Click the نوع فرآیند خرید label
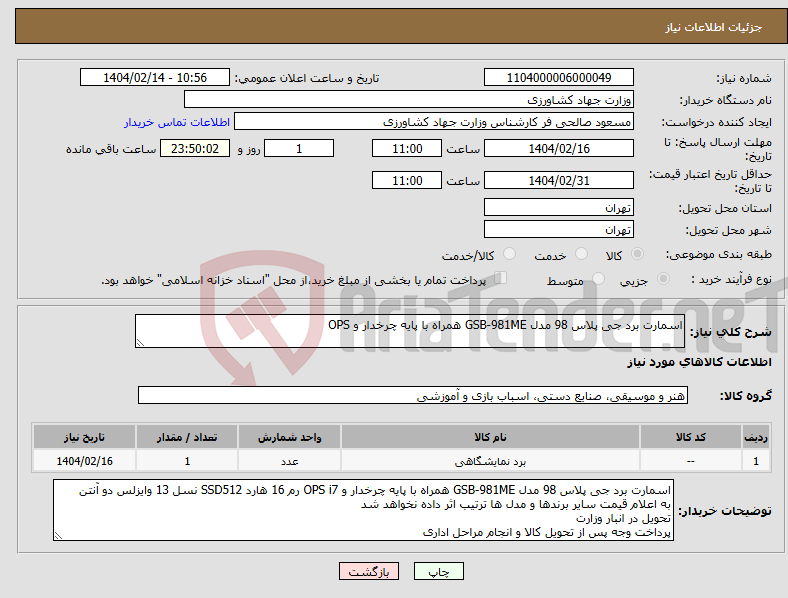The image size is (788, 598). coord(731,279)
